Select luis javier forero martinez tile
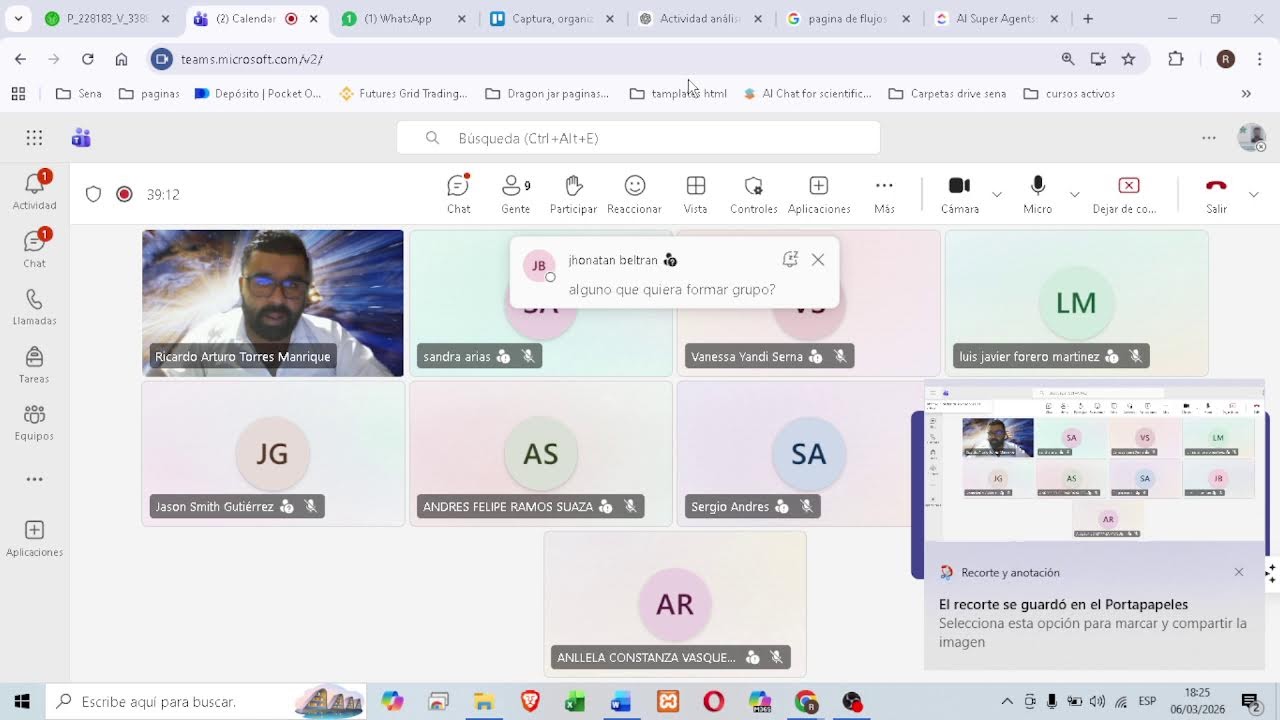 1076,303
